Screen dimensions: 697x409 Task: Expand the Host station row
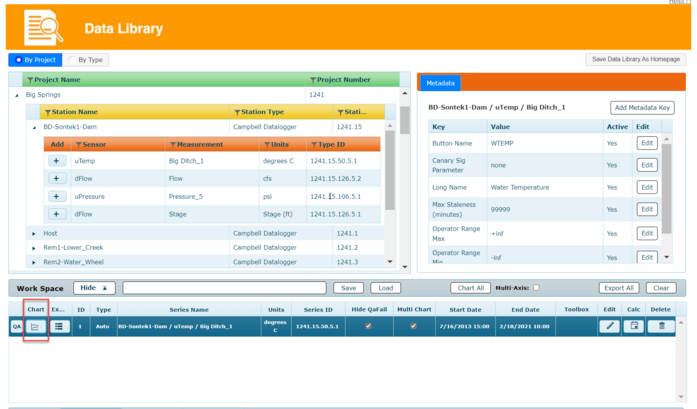tap(34, 233)
